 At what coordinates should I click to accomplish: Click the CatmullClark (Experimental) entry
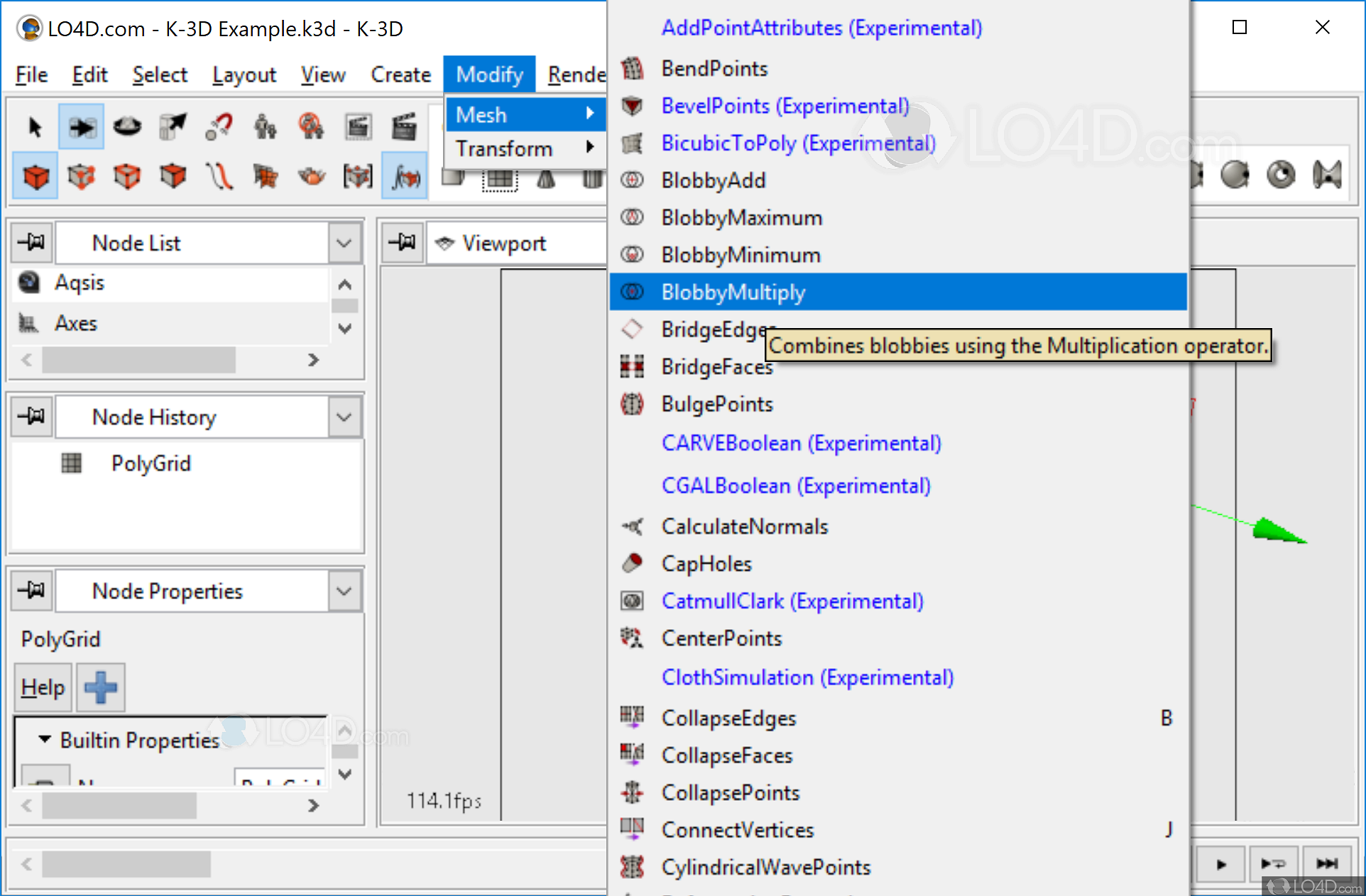tap(792, 601)
